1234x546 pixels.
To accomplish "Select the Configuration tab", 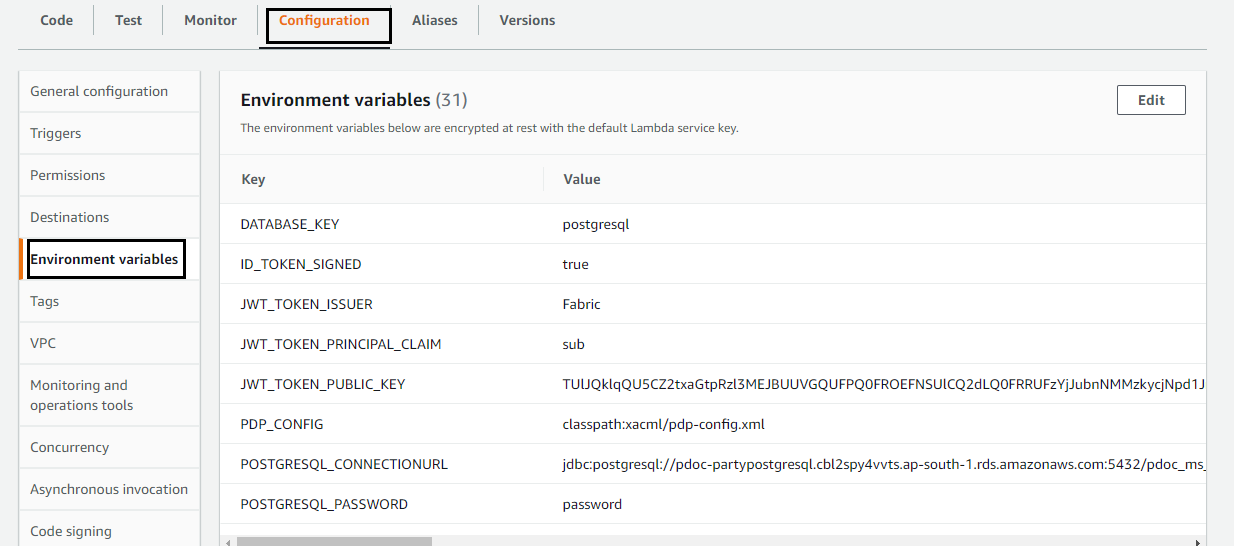I will point(324,21).
